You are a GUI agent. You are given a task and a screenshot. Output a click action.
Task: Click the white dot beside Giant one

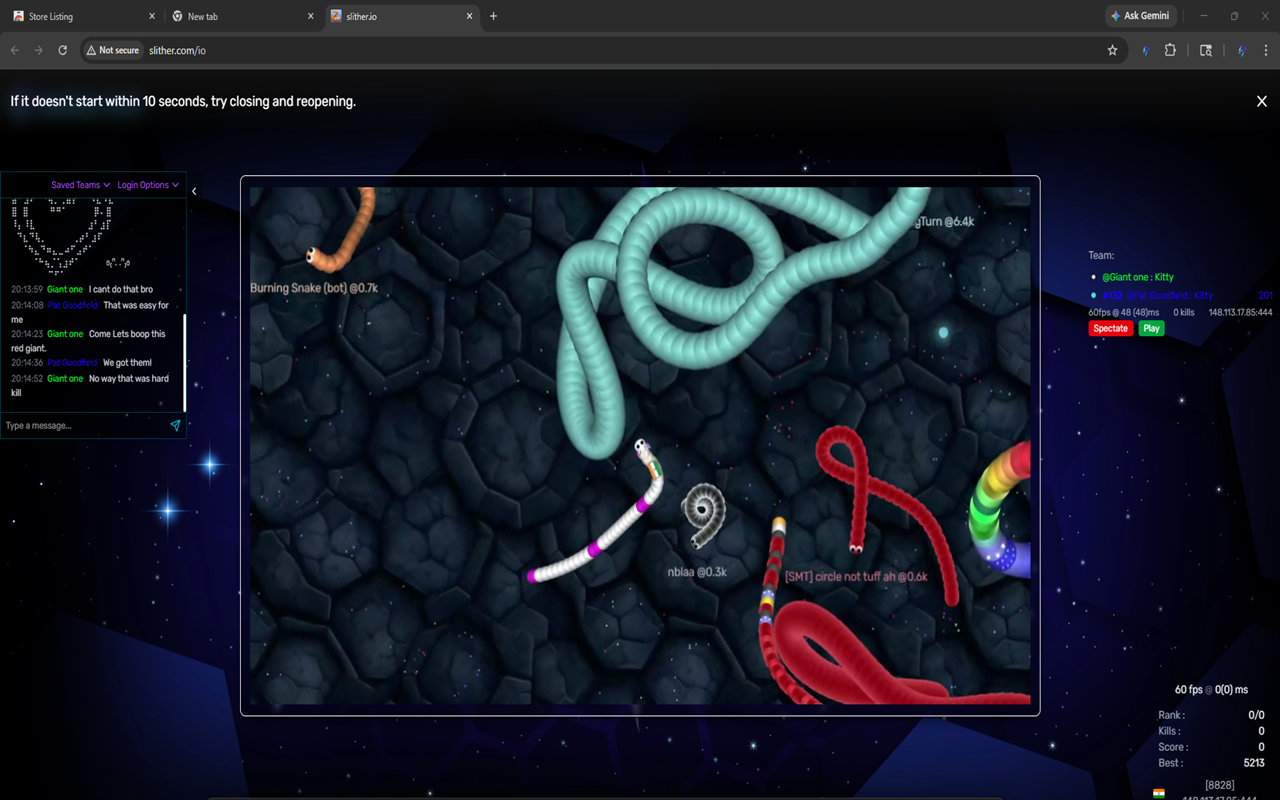coord(1094,277)
